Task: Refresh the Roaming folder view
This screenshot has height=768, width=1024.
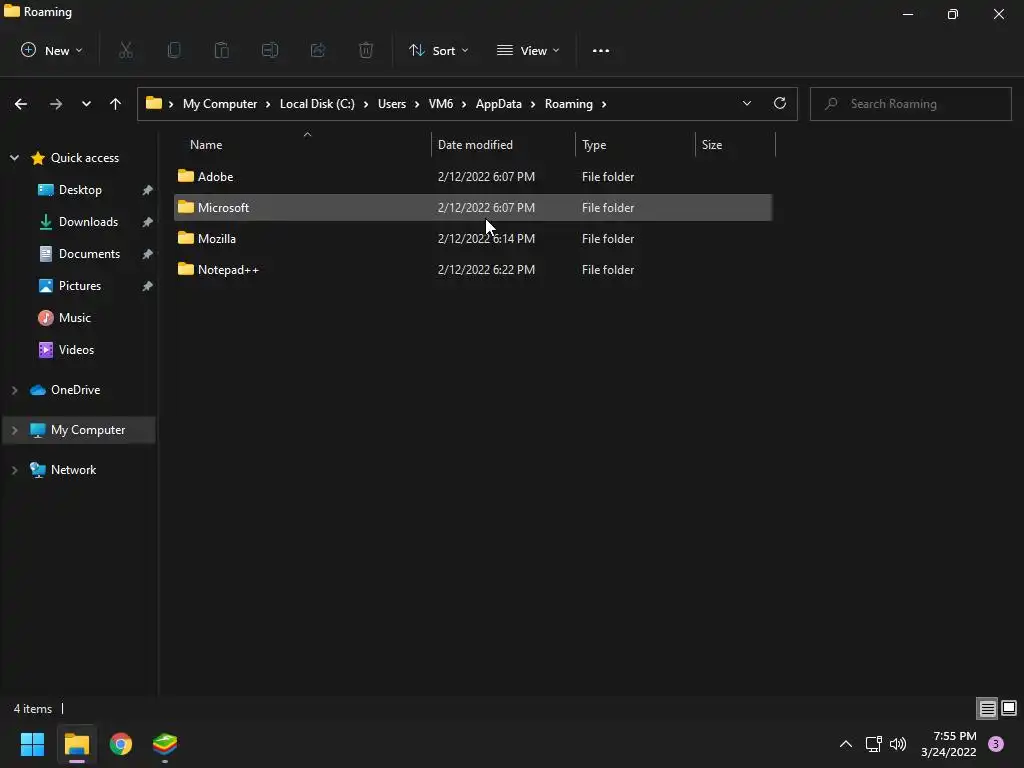Action: pyautogui.click(x=780, y=103)
